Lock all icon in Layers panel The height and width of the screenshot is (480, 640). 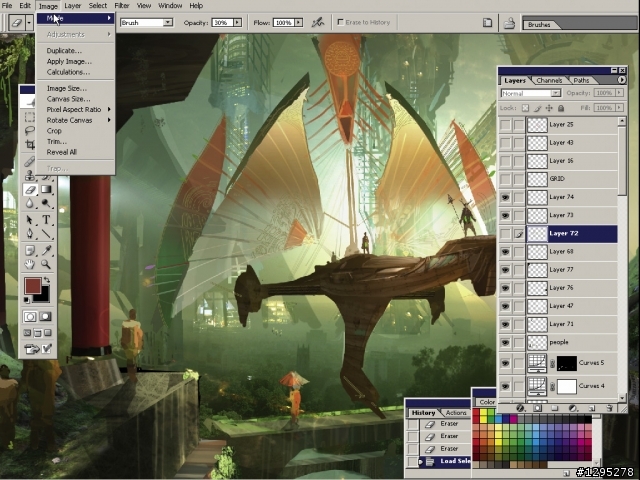pyautogui.click(x=561, y=108)
